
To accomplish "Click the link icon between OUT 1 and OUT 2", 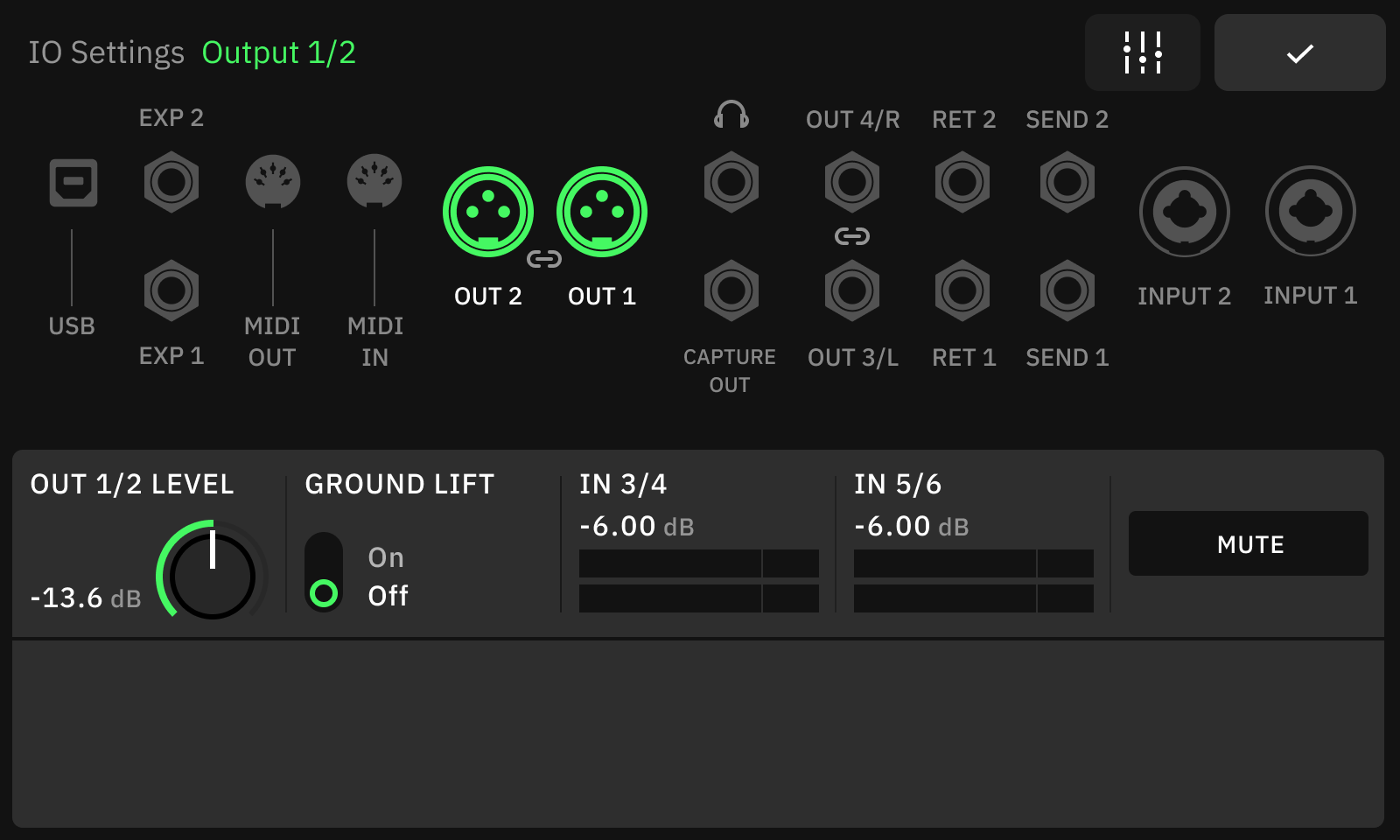I will click(543, 258).
